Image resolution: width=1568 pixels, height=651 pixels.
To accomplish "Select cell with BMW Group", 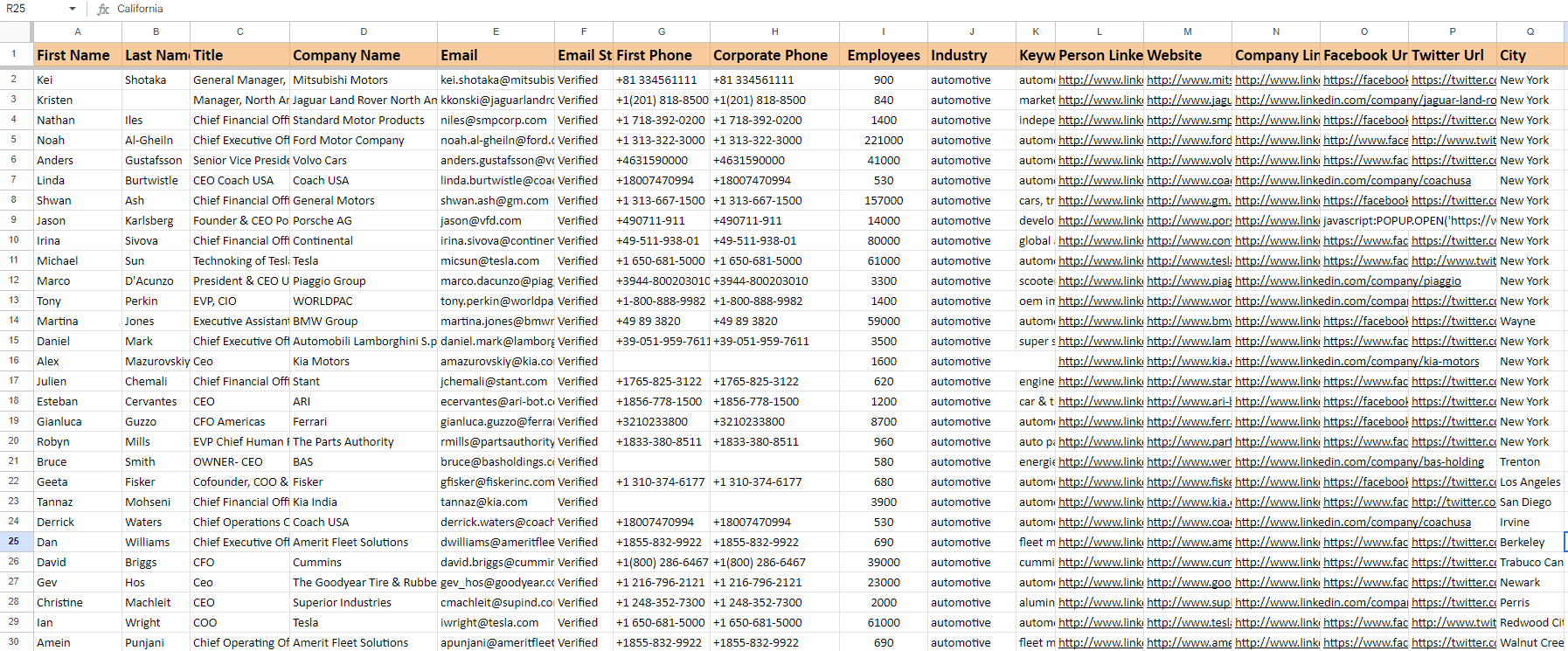I will coord(364,321).
